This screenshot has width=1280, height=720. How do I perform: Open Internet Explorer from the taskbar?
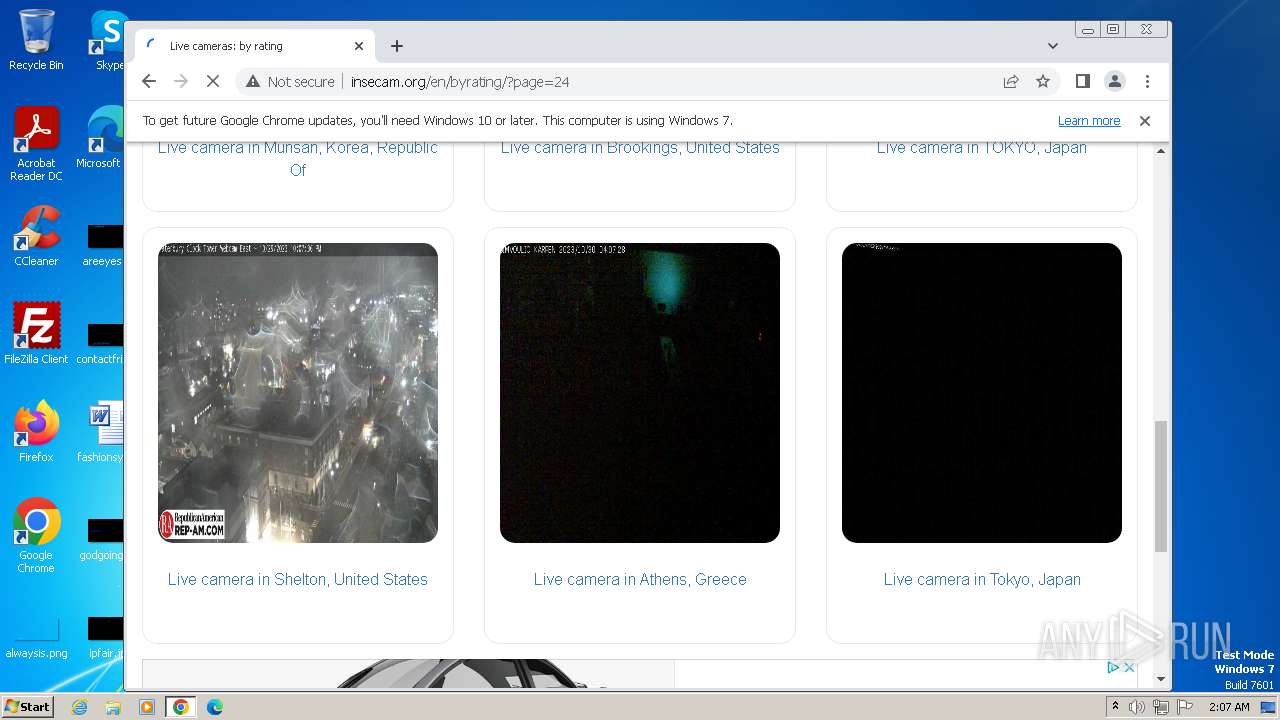[79, 707]
